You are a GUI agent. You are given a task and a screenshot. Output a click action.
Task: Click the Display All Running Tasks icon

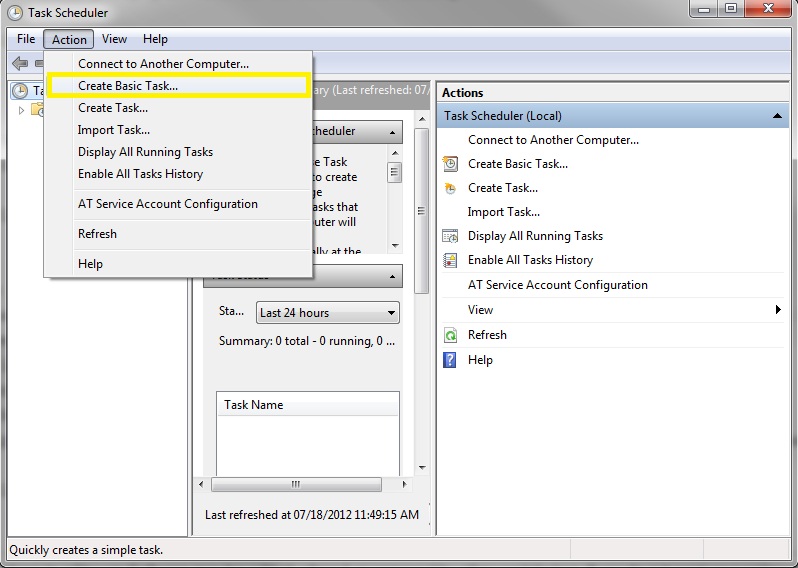[450, 236]
